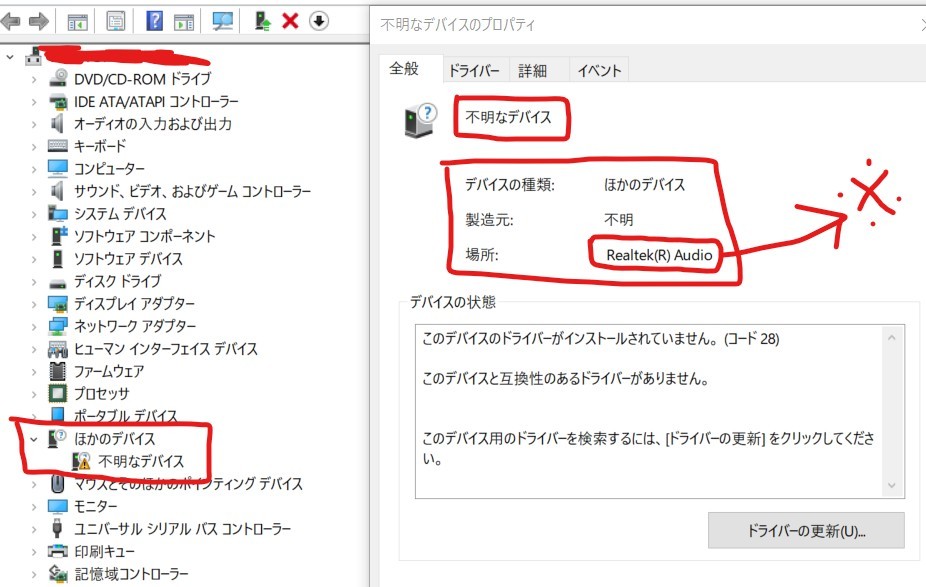Click the device status scrollbar down arrow
The height and width of the screenshot is (587, 926).
tap(893, 483)
